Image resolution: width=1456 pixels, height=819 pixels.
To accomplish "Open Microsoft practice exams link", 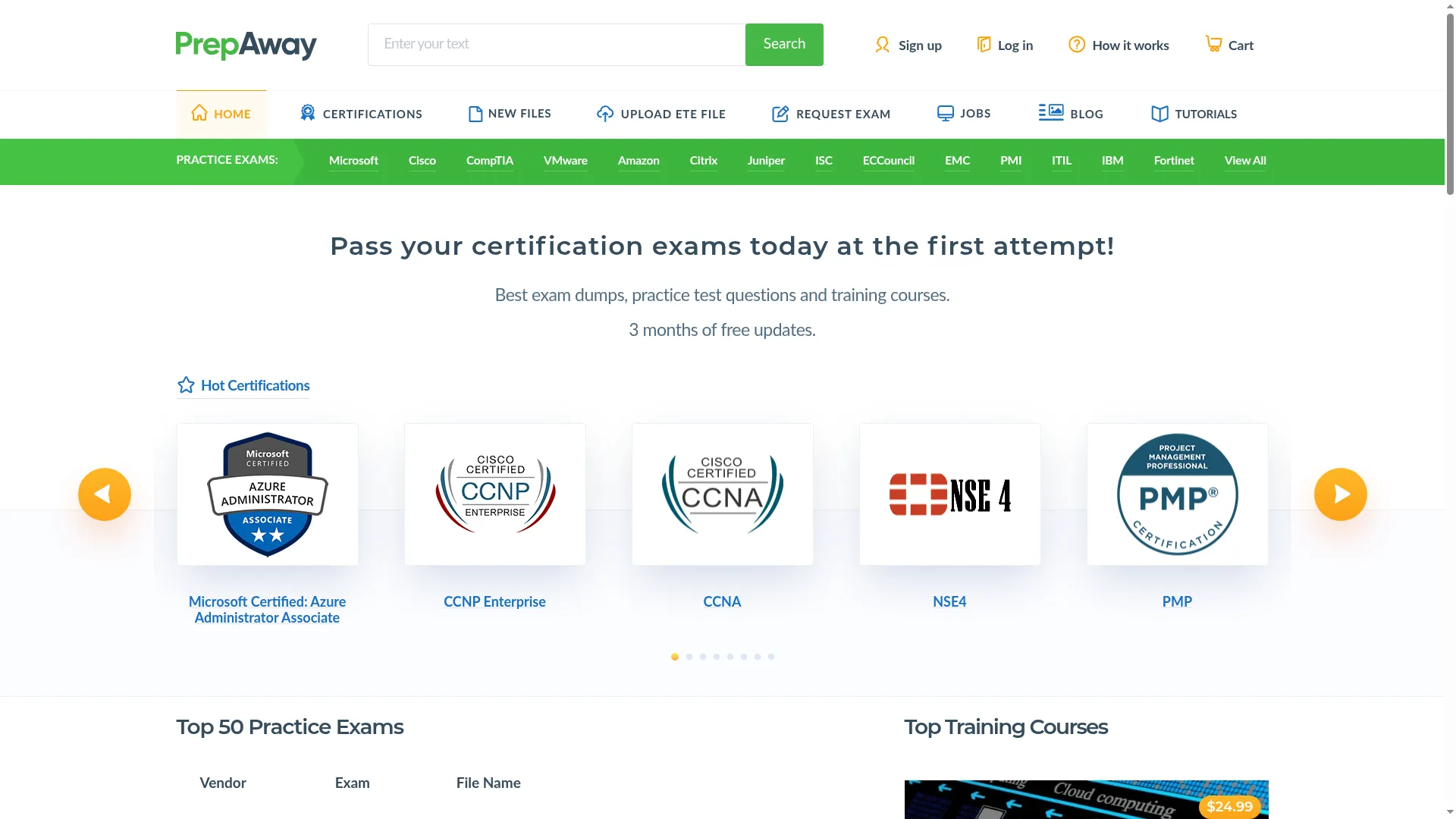I will click(x=353, y=161).
